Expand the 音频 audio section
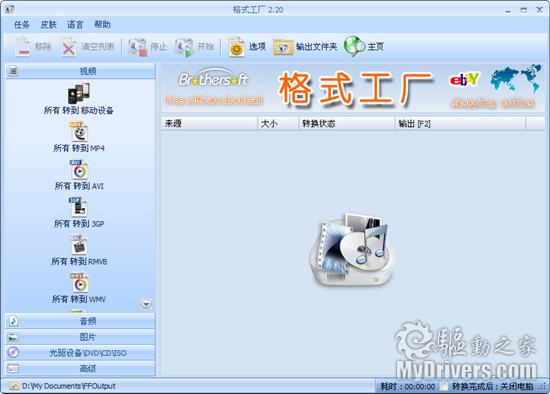This screenshot has height=394, width=550. point(80,321)
